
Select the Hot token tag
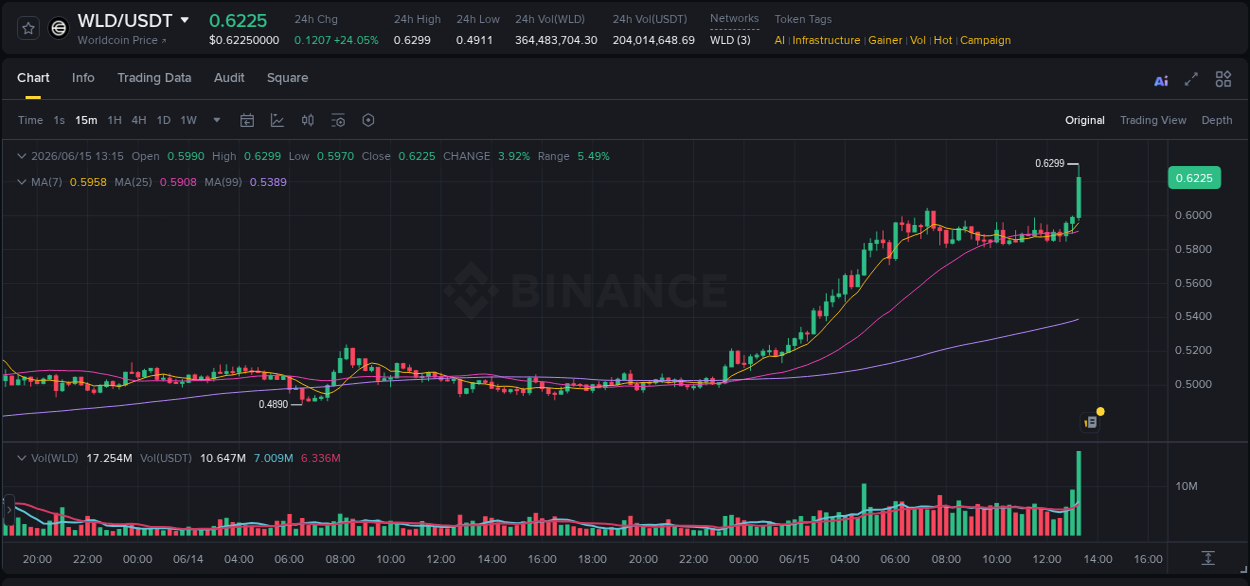tap(943, 40)
